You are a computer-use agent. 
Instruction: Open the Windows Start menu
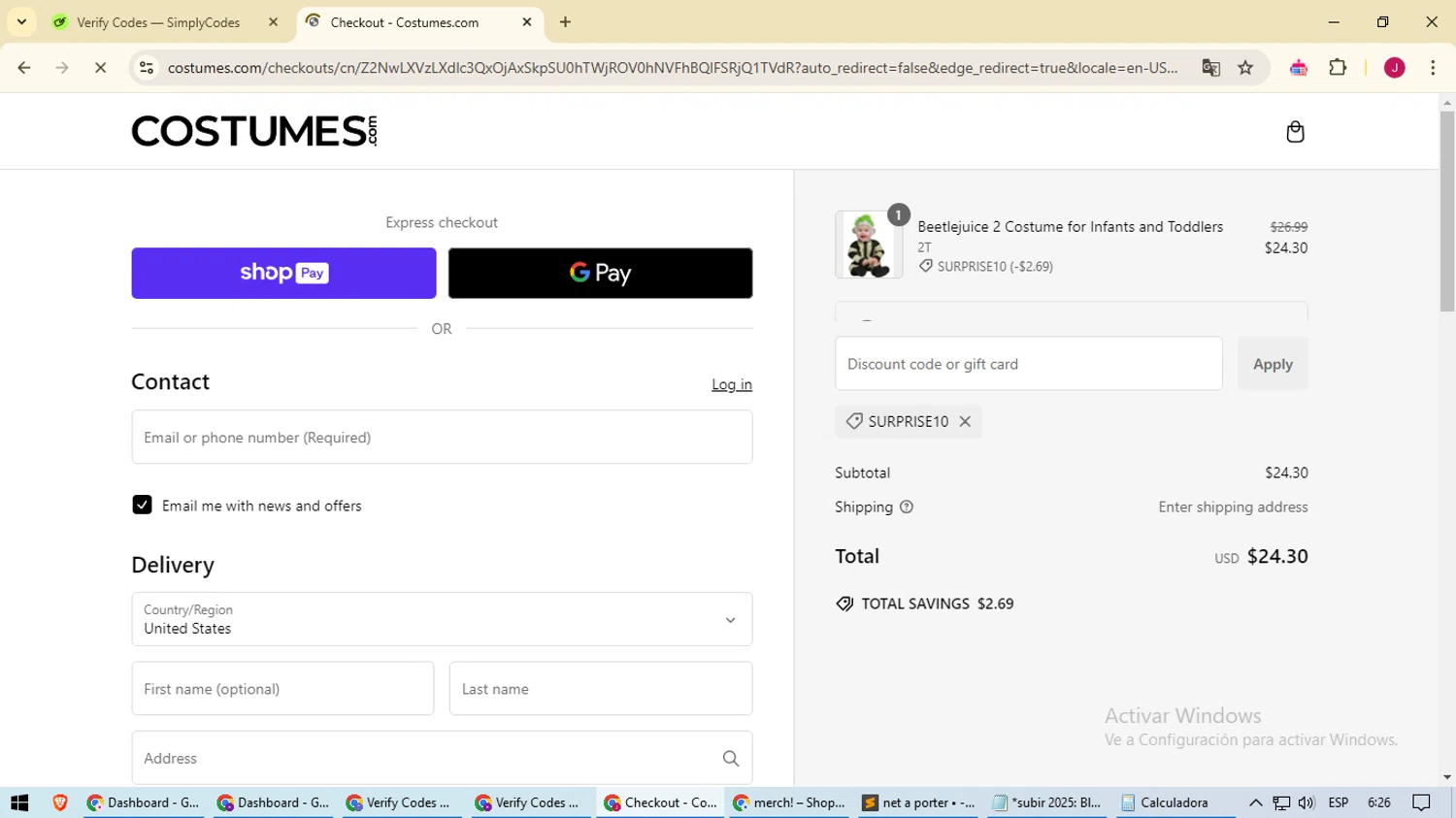tap(19, 802)
